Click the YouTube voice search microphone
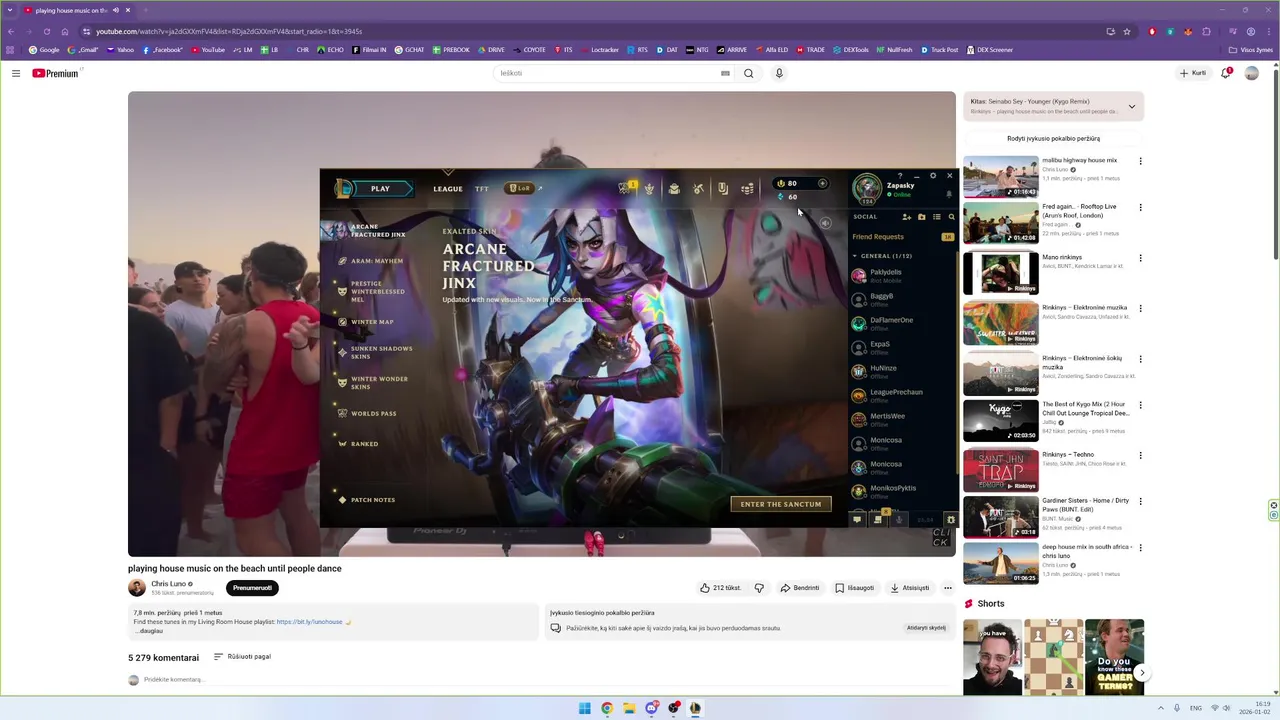The width and height of the screenshot is (1280, 720). (x=779, y=73)
